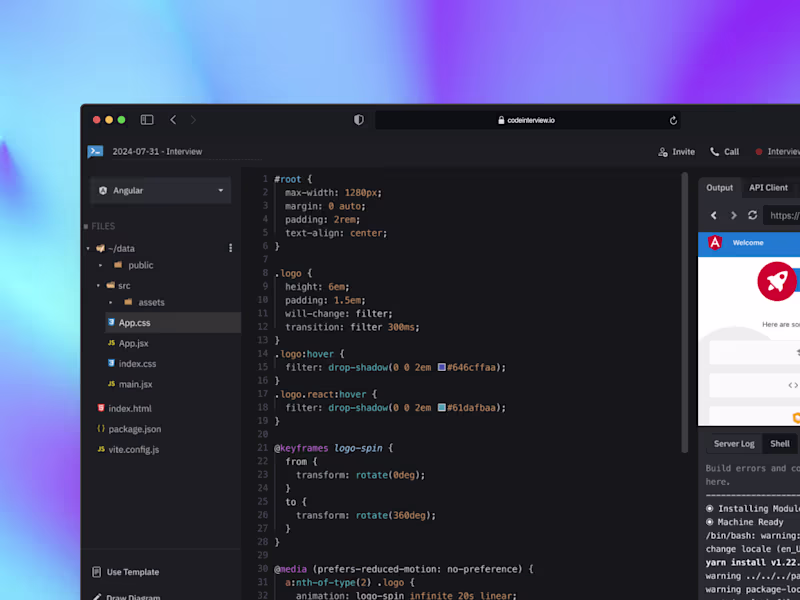Click line number 21 in gutter
Viewport: 800px width, 600px height.
point(263,448)
